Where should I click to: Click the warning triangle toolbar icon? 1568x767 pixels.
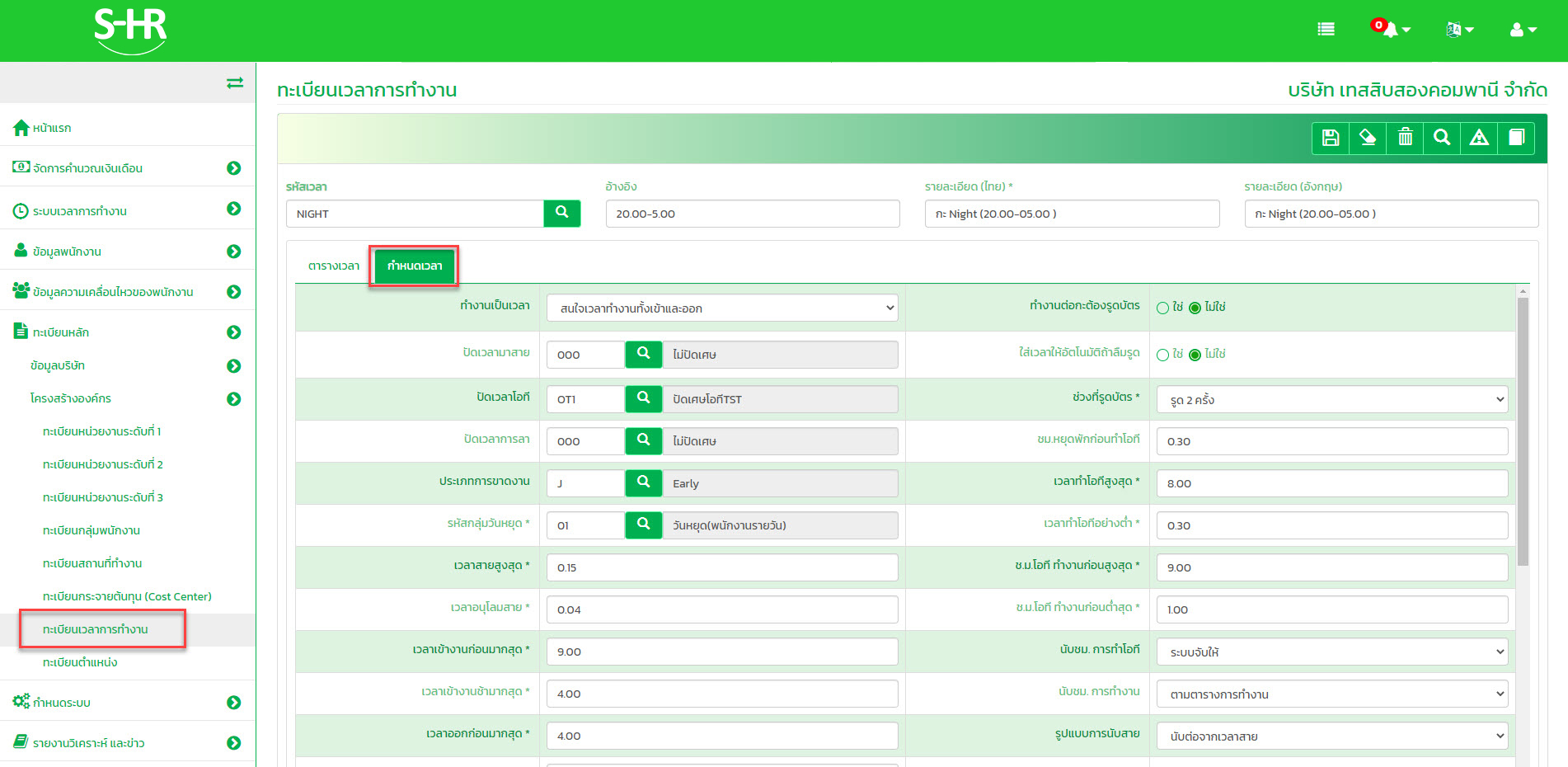point(1479,138)
